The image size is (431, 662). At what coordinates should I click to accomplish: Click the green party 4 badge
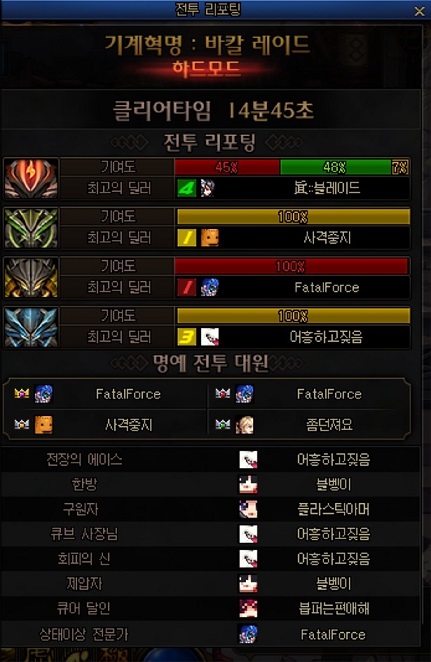click(x=187, y=188)
